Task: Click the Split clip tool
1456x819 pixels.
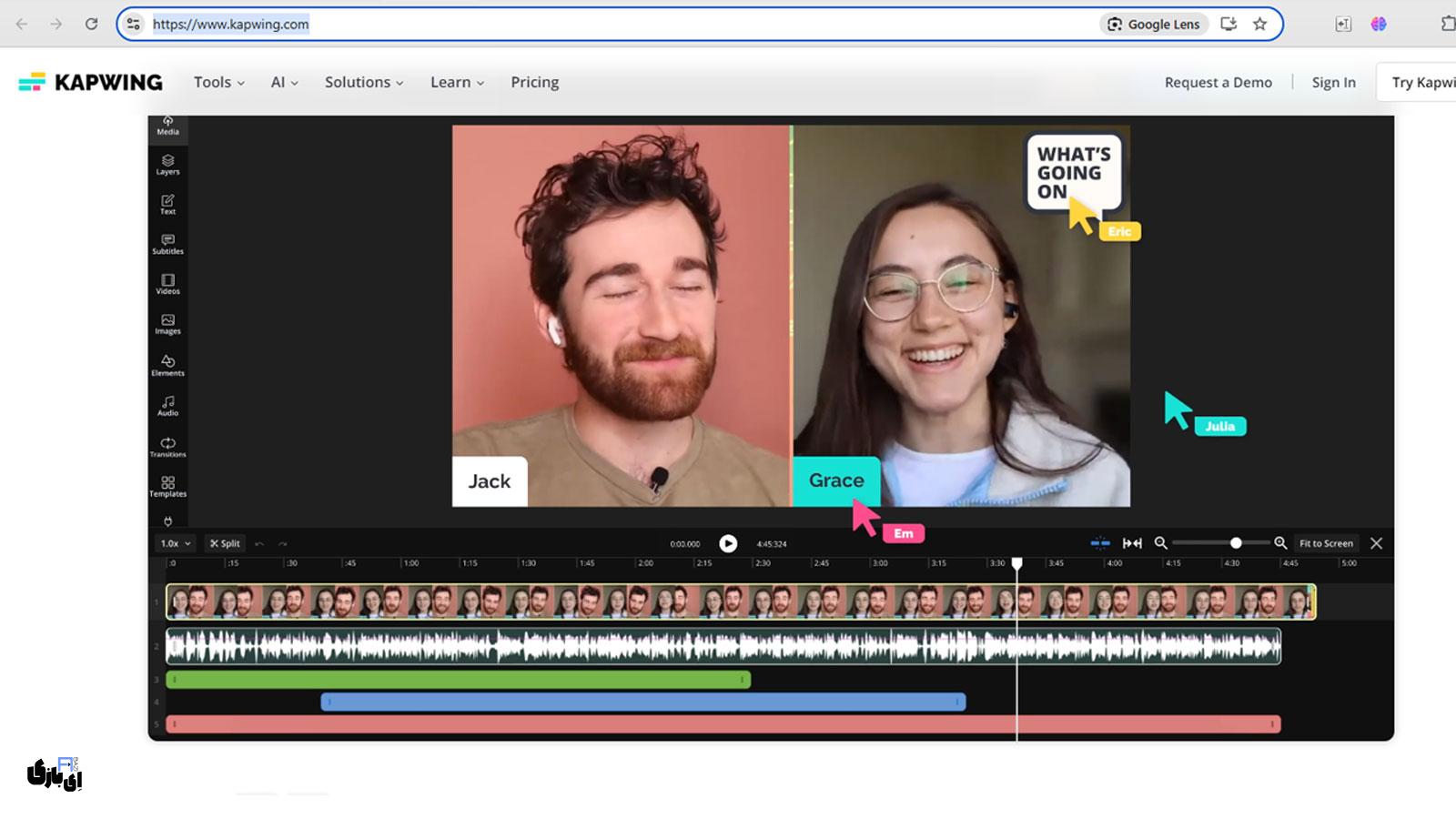Action: pos(225,543)
